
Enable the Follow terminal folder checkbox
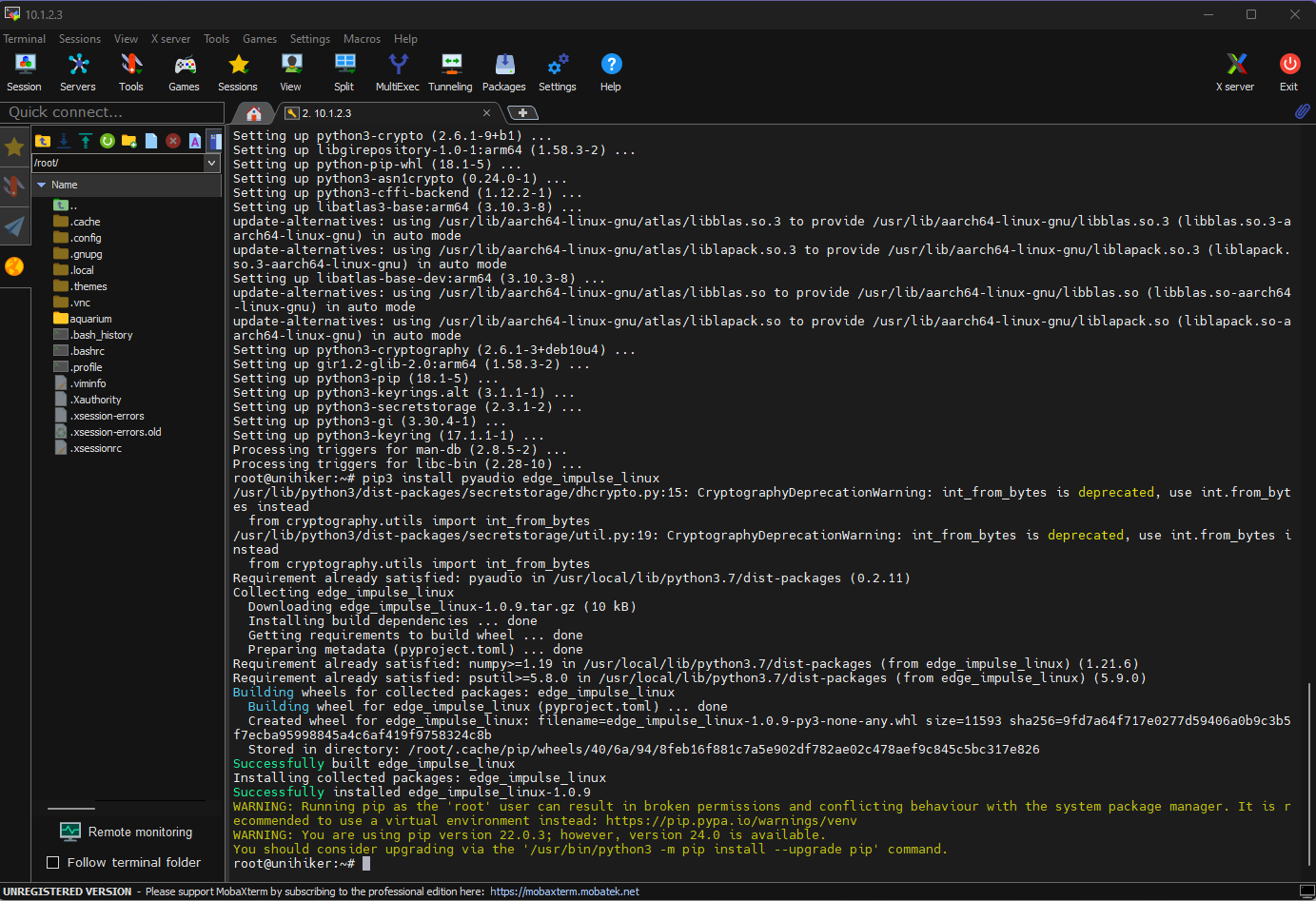coord(53,862)
